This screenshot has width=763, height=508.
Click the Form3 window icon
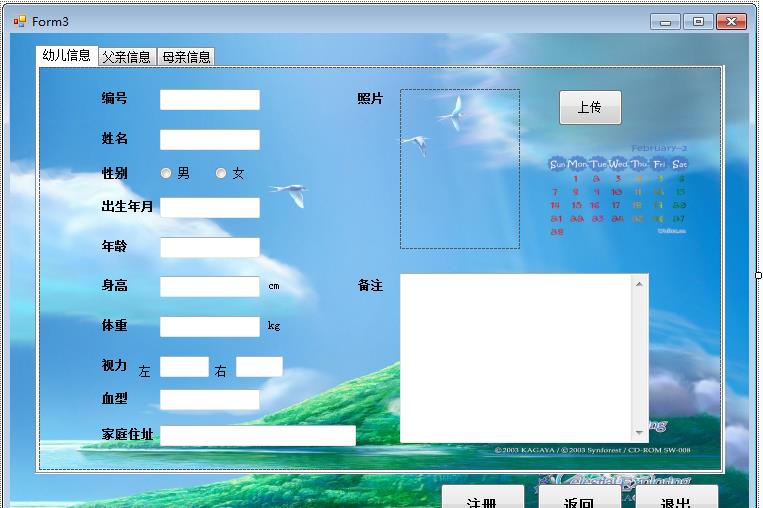pos(20,21)
